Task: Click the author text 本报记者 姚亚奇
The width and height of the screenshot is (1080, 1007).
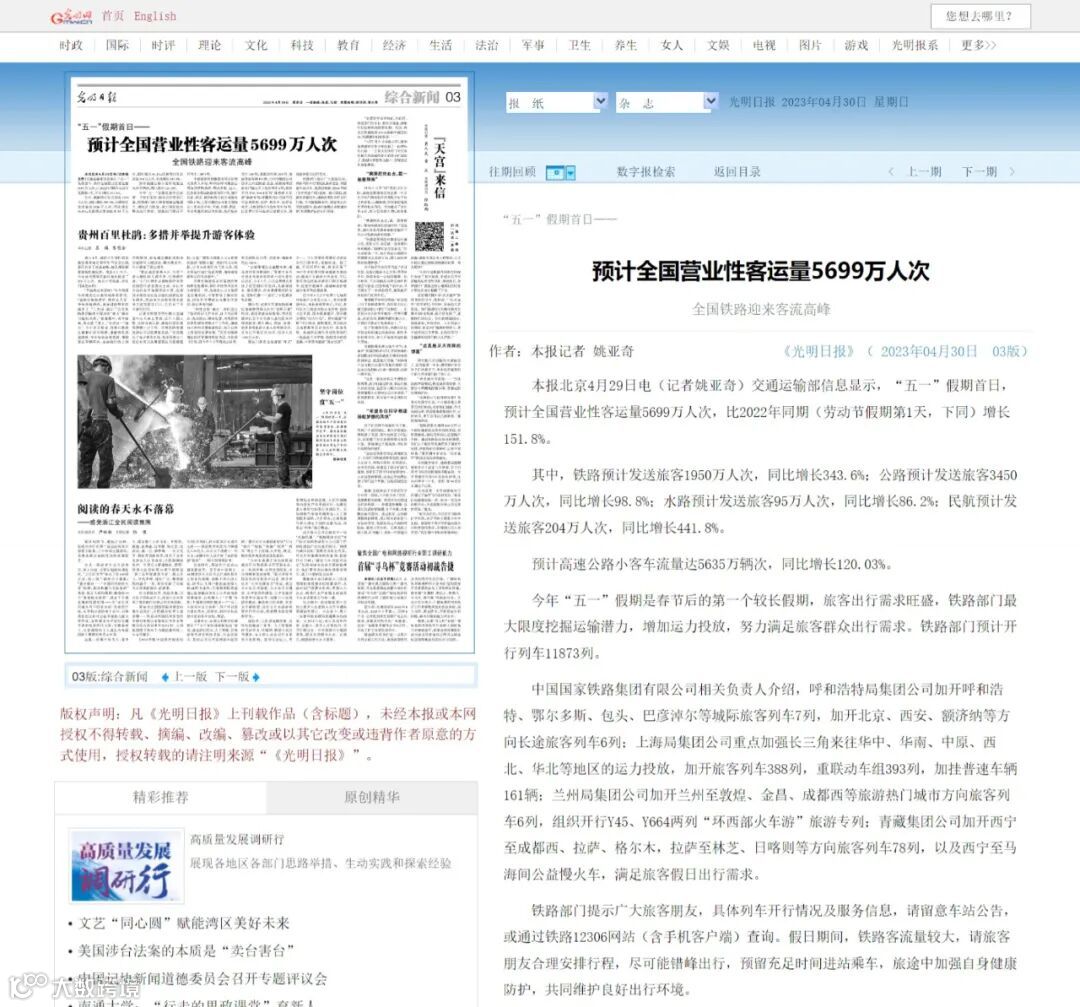Action: [x=582, y=351]
